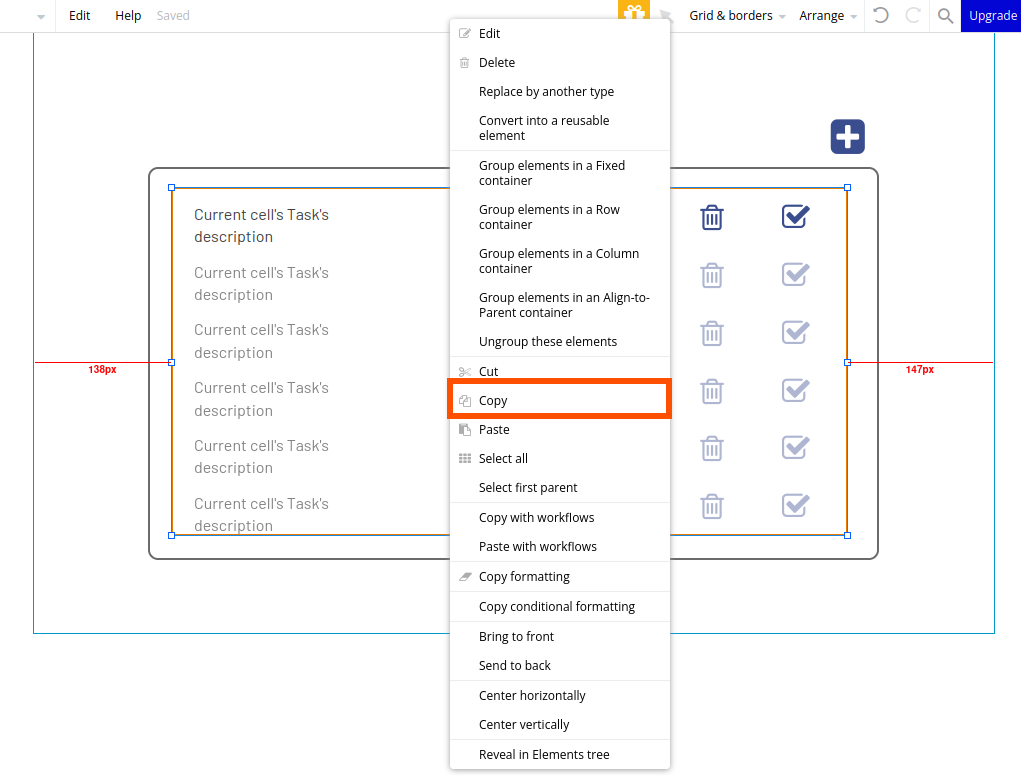The image size is (1021, 775).
Task: Click the gift box icon in toolbar
Action: pos(634,10)
